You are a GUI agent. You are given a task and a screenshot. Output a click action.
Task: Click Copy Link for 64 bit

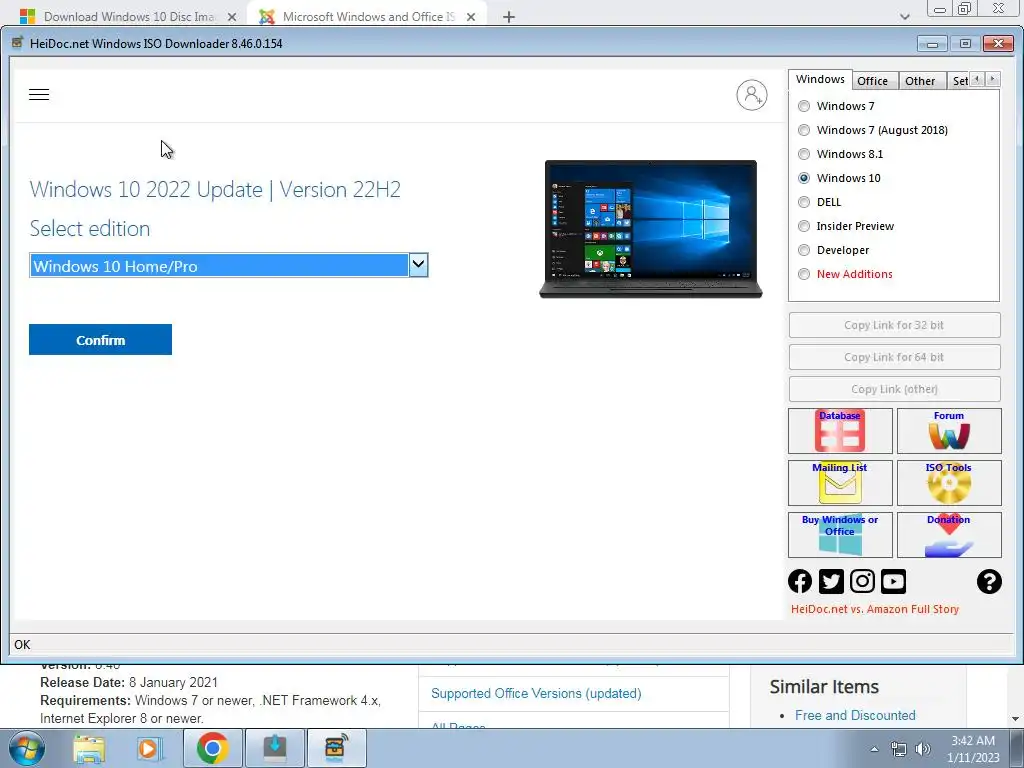[x=894, y=357]
